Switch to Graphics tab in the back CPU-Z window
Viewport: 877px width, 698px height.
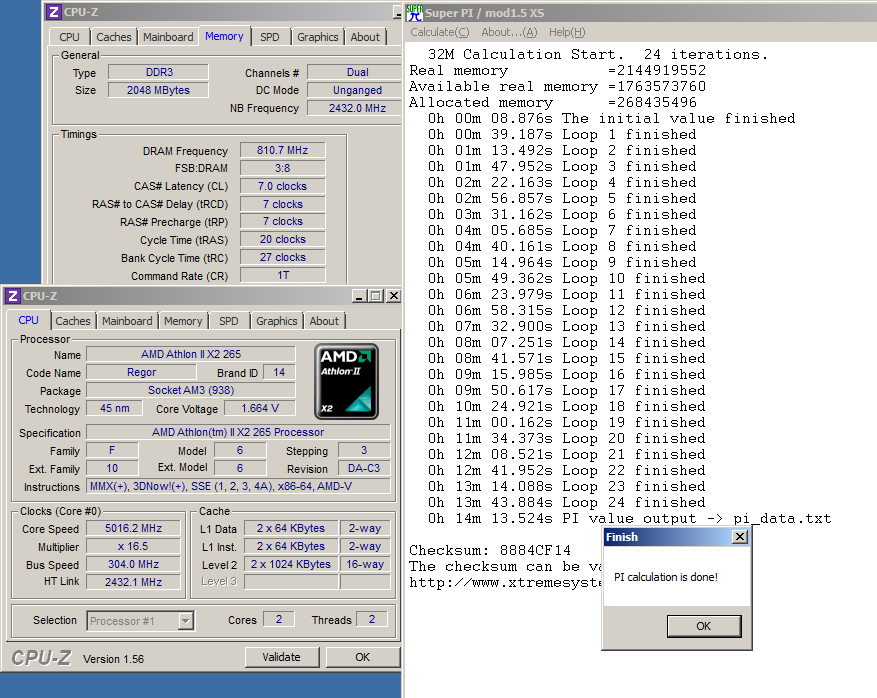[x=318, y=37]
